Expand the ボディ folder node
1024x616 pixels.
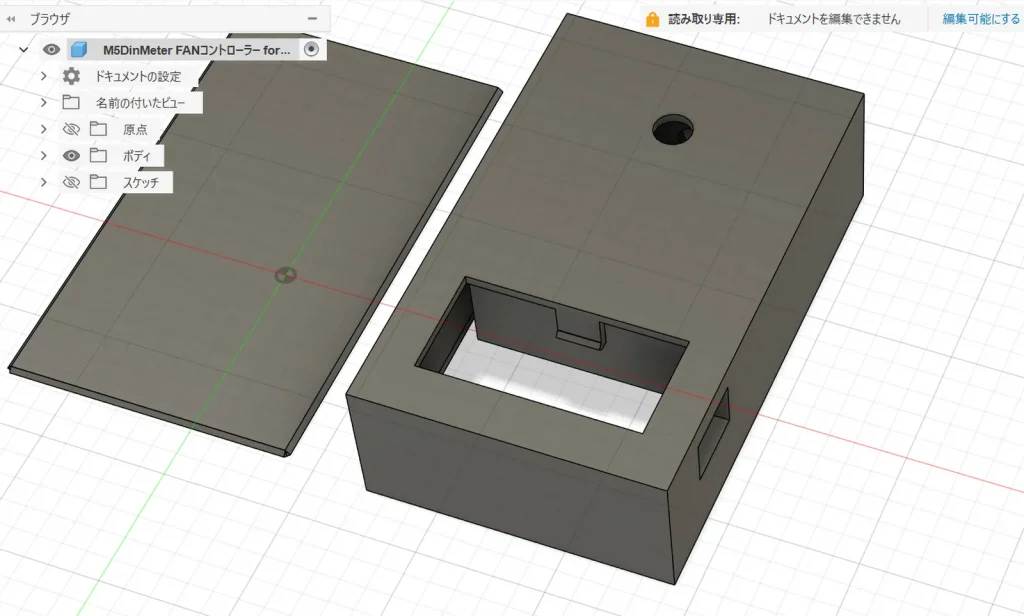44,156
